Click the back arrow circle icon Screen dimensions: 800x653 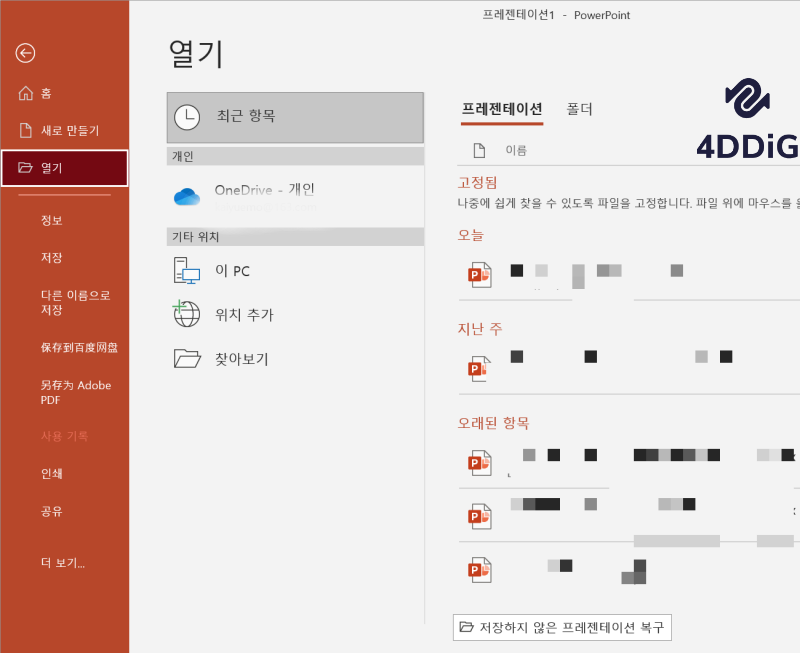pos(25,53)
